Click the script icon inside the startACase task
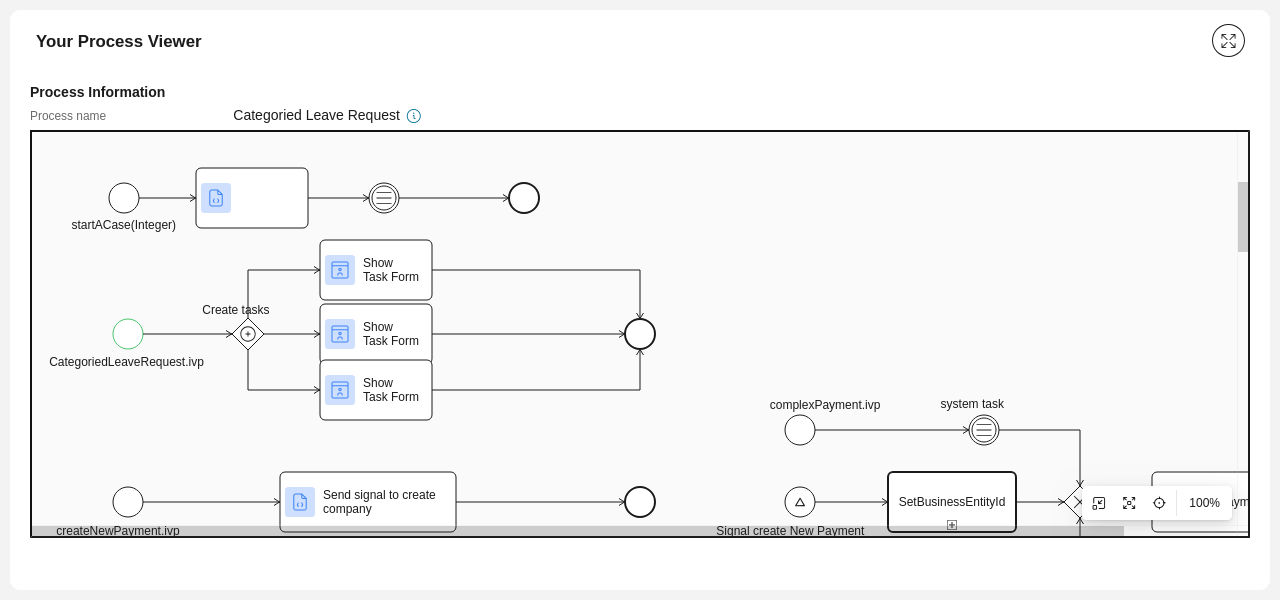The height and width of the screenshot is (600, 1280). (x=216, y=198)
